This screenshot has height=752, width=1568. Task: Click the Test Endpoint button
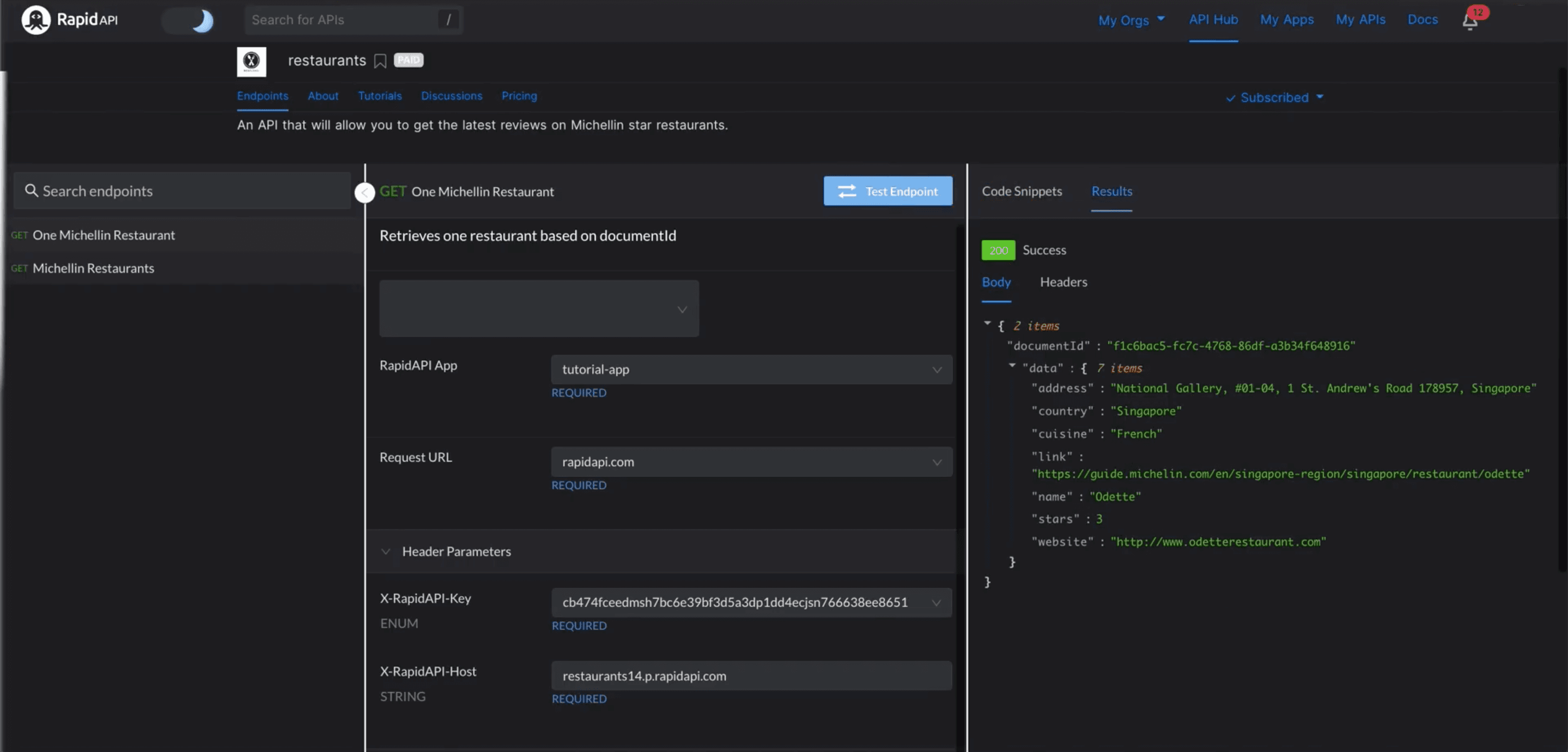[x=888, y=191]
